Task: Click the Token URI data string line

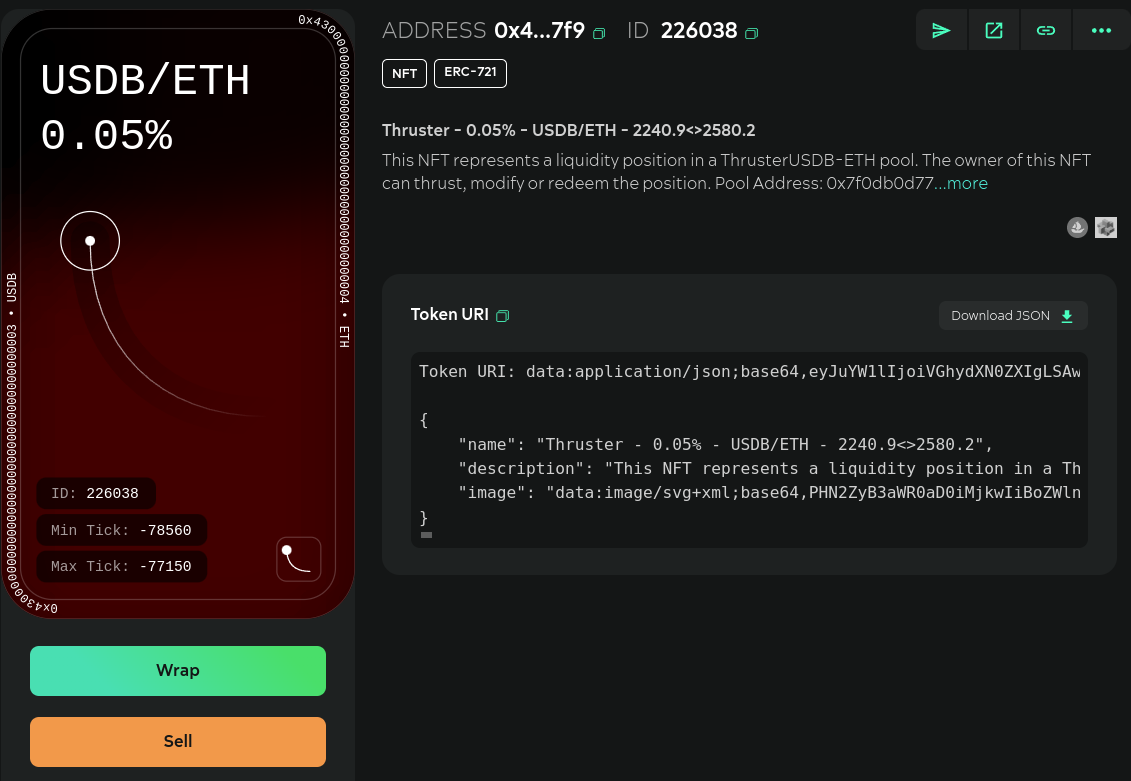Action: click(749, 371)
